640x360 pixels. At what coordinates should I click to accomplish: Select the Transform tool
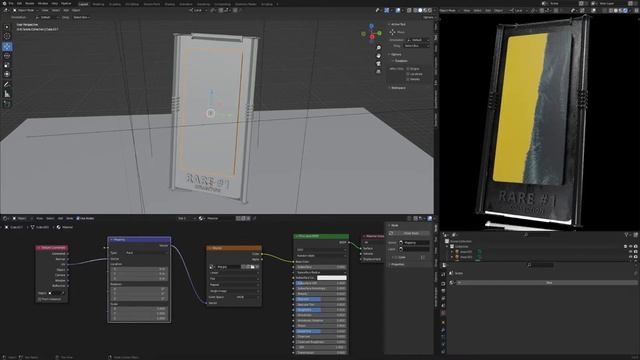click(7, 74)
